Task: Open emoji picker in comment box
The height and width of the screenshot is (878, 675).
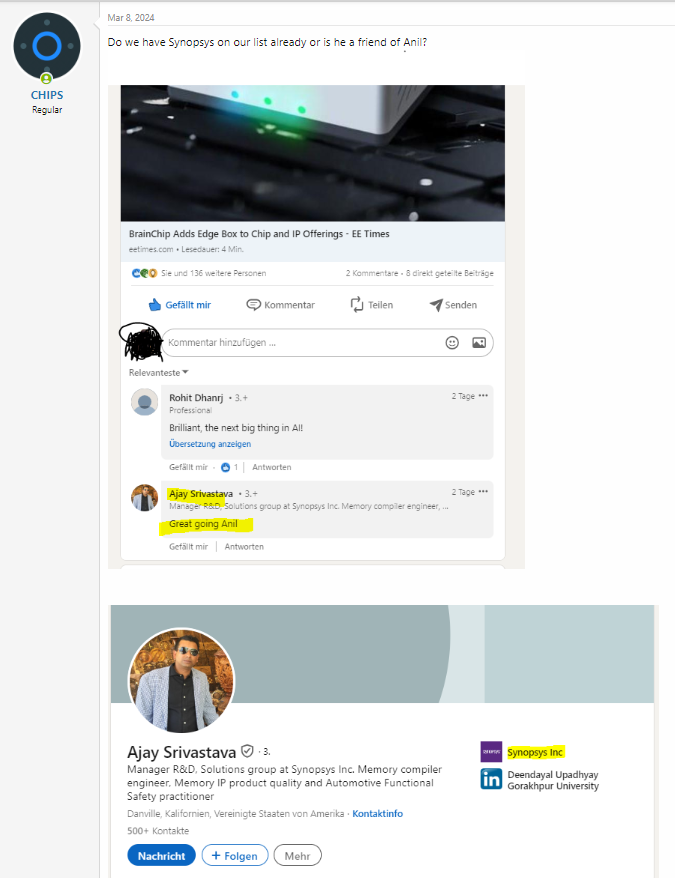Action: tap(452, 343)
